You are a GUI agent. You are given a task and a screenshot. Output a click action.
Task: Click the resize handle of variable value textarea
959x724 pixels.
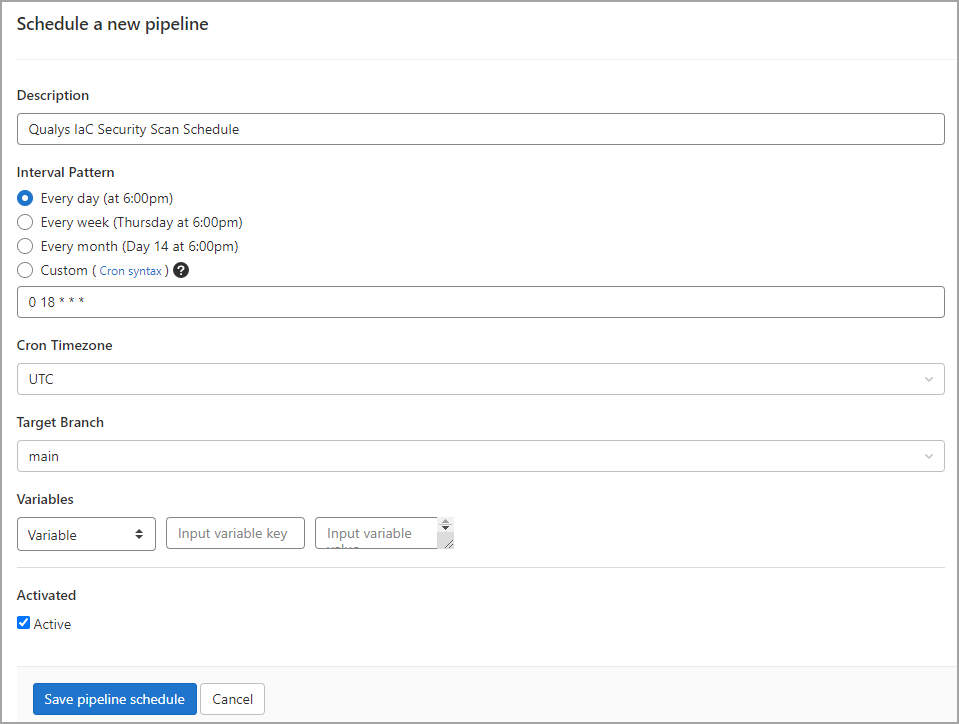pyautogui.click(x=447, y=543)
